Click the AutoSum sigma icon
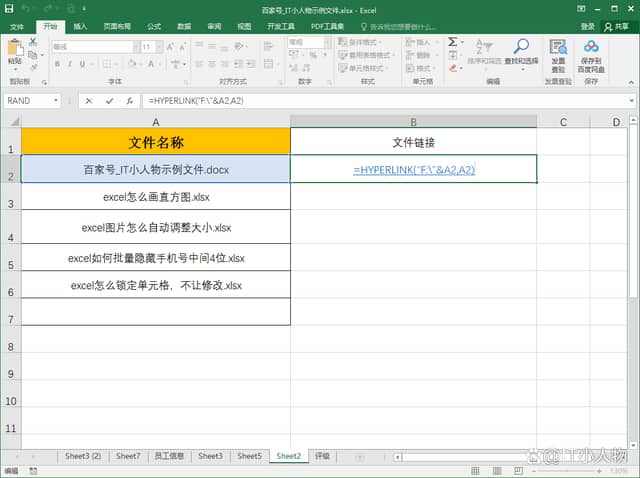The width and height of the screenshot is (640, 478). (453, 42)
